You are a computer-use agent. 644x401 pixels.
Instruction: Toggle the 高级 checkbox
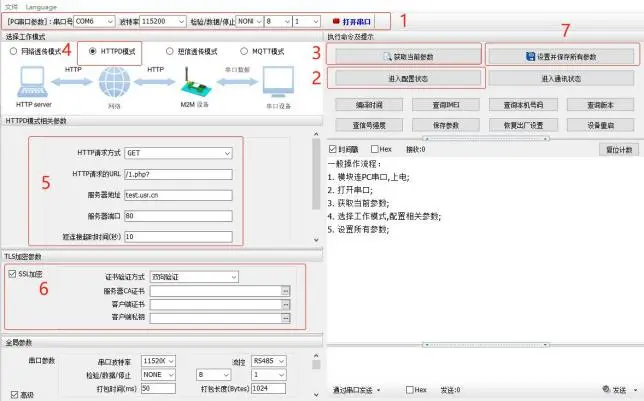(x=14, y=395)
